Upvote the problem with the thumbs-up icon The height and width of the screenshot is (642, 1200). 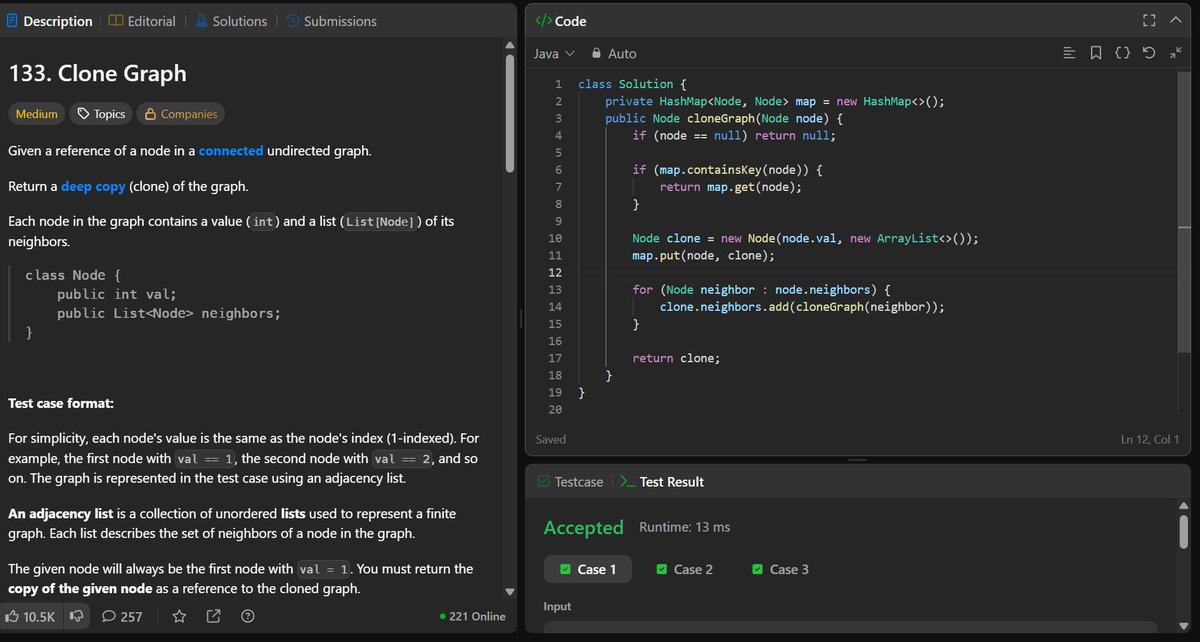(x=31, y=617)
